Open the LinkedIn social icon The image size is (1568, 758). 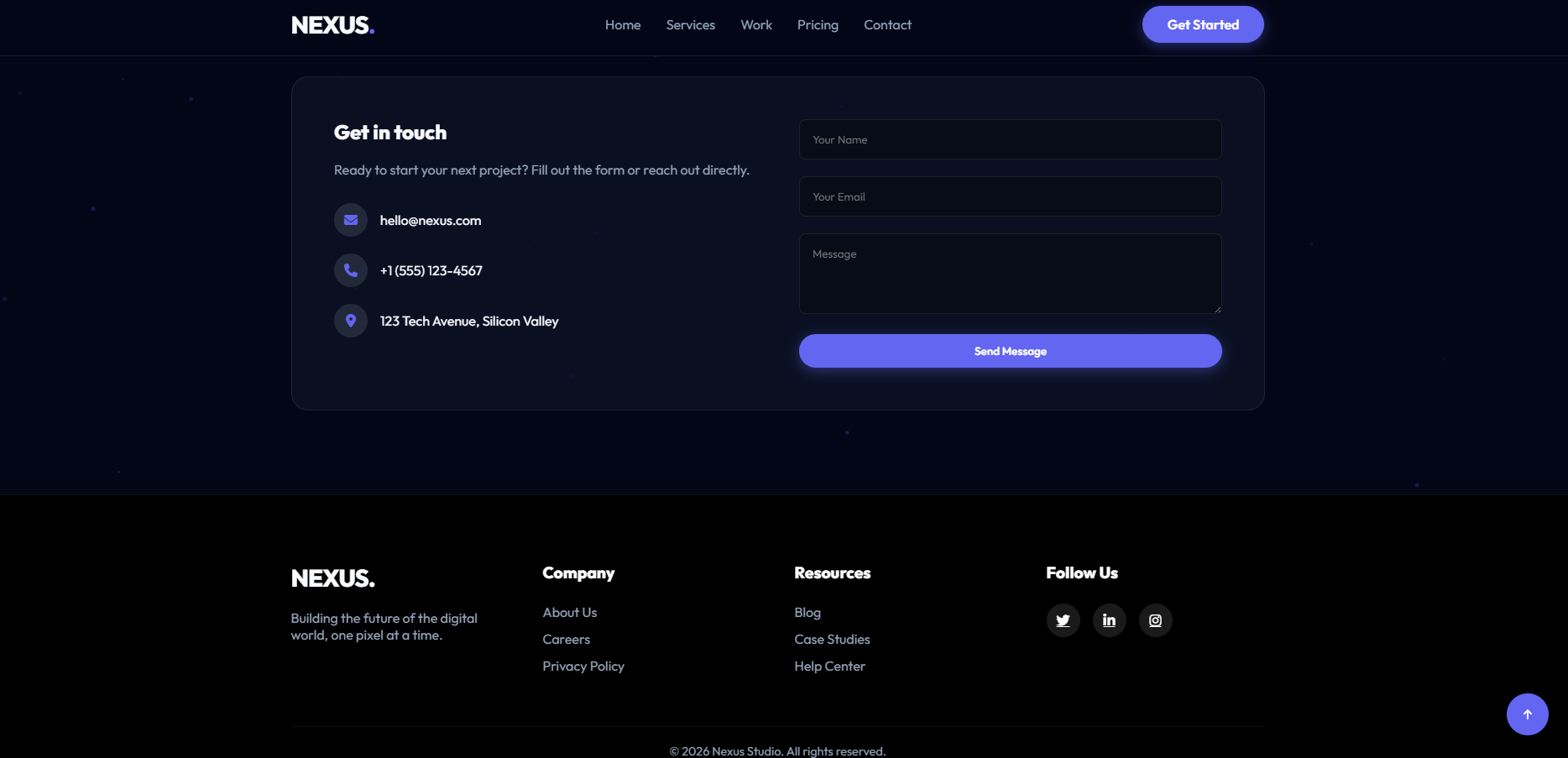point(1109,620)
